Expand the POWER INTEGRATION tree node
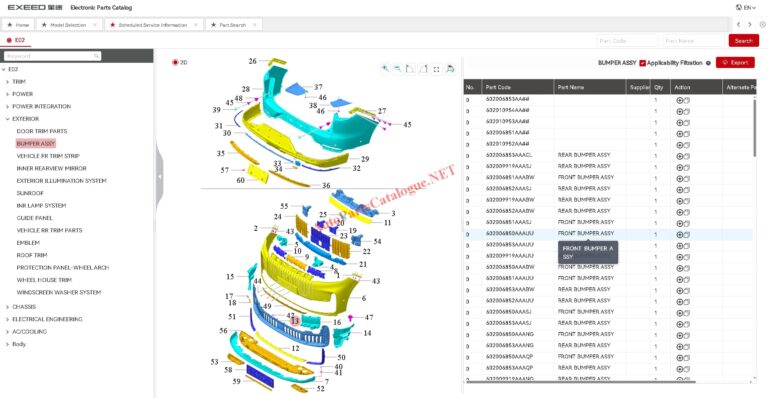 click(7, 106)
